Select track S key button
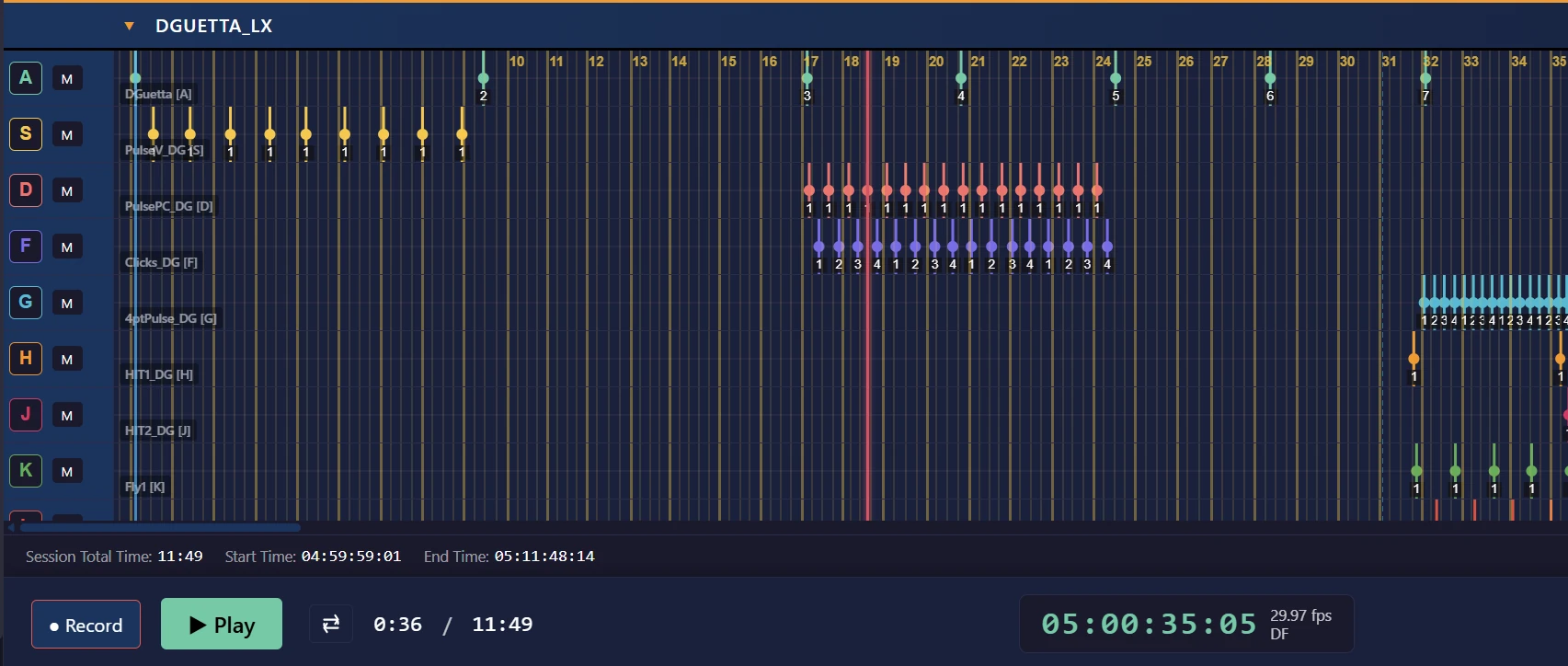The height and width of the screenshot is (666, 1568). click(x=26, y=134)
